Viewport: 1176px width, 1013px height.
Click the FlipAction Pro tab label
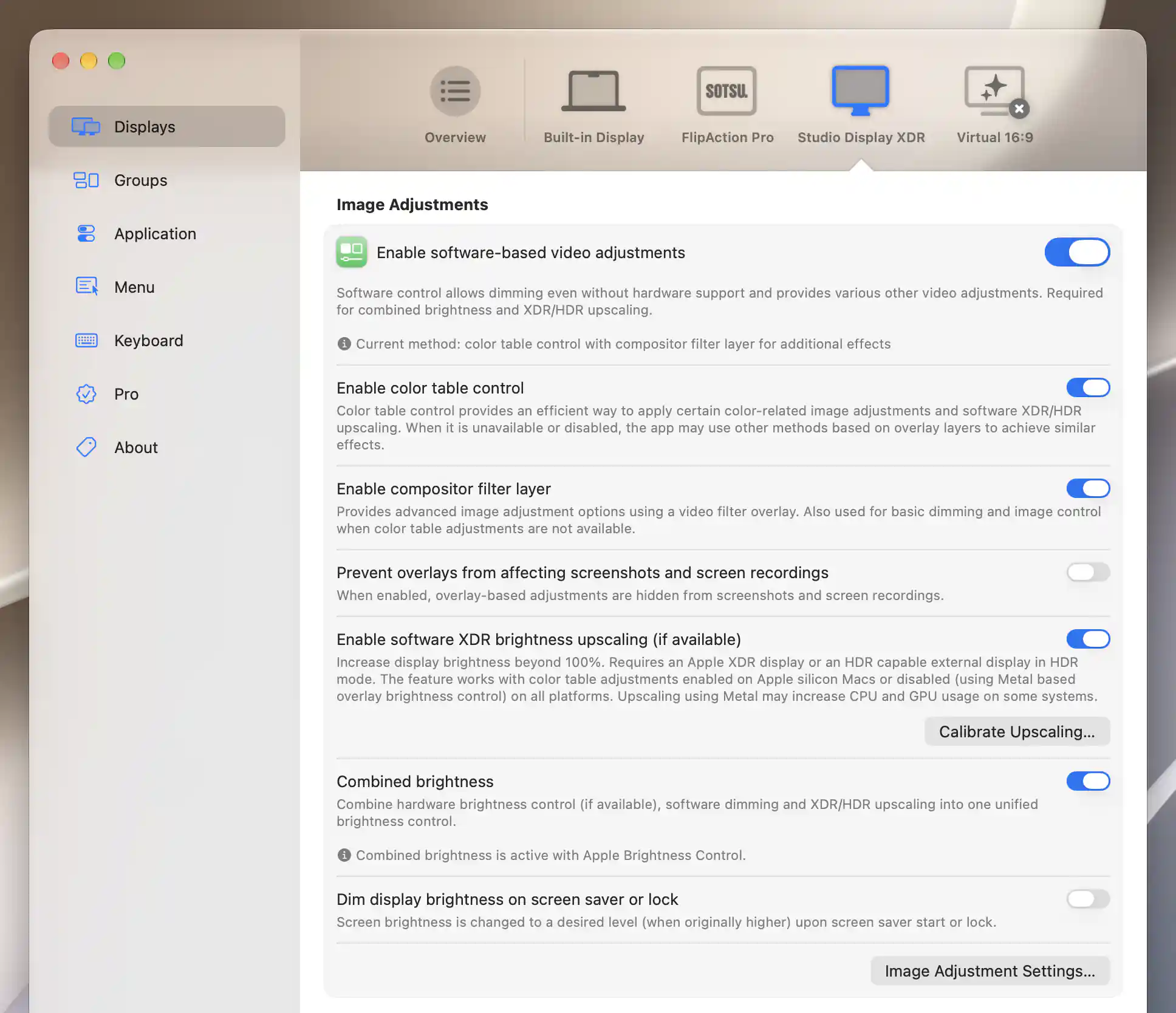point(727,137)
